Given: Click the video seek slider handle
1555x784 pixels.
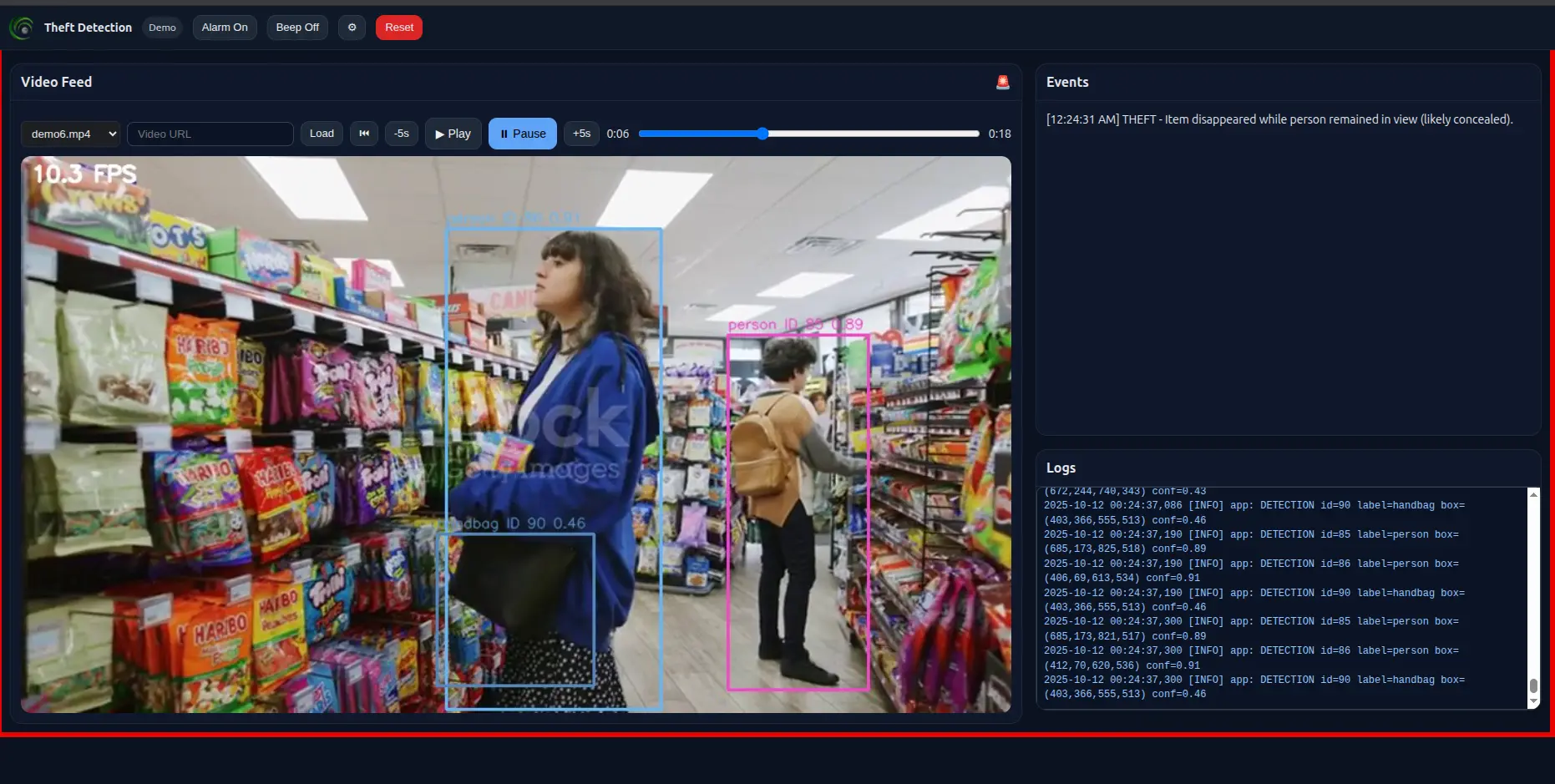Looking at the screenshot, I should [762, 134].
